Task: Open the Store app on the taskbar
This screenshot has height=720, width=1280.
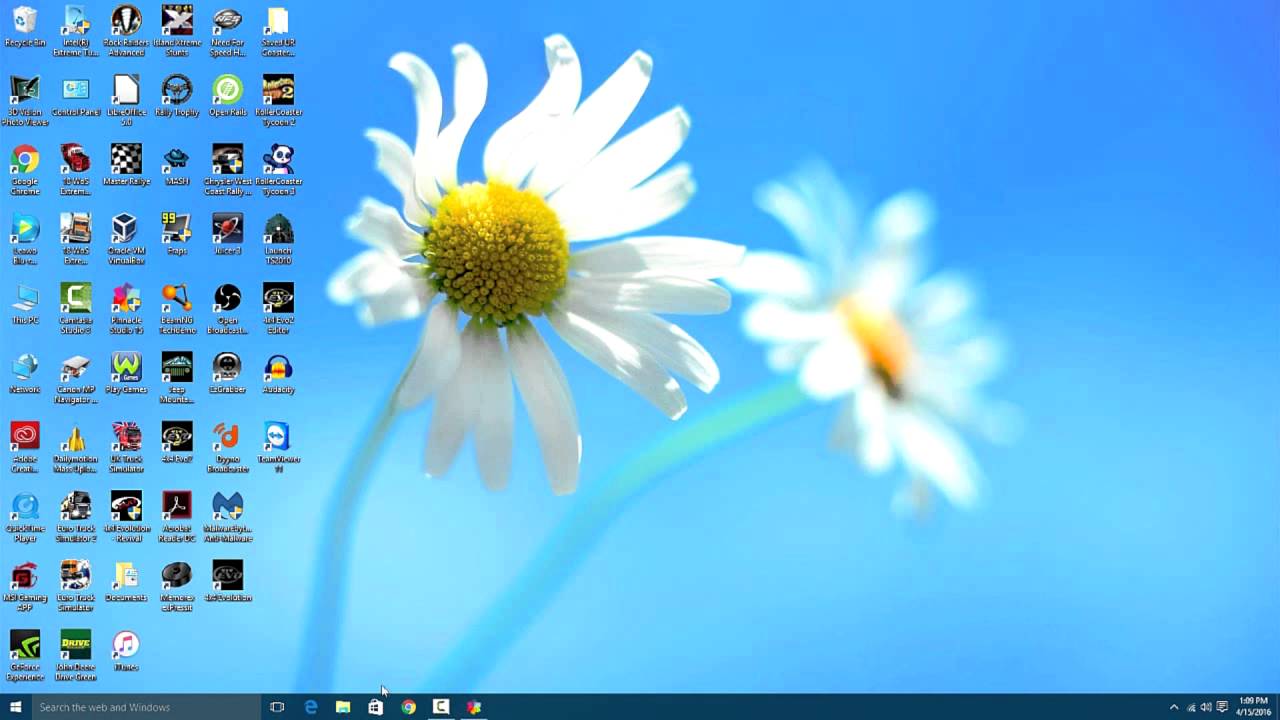Action: (375, 707)
